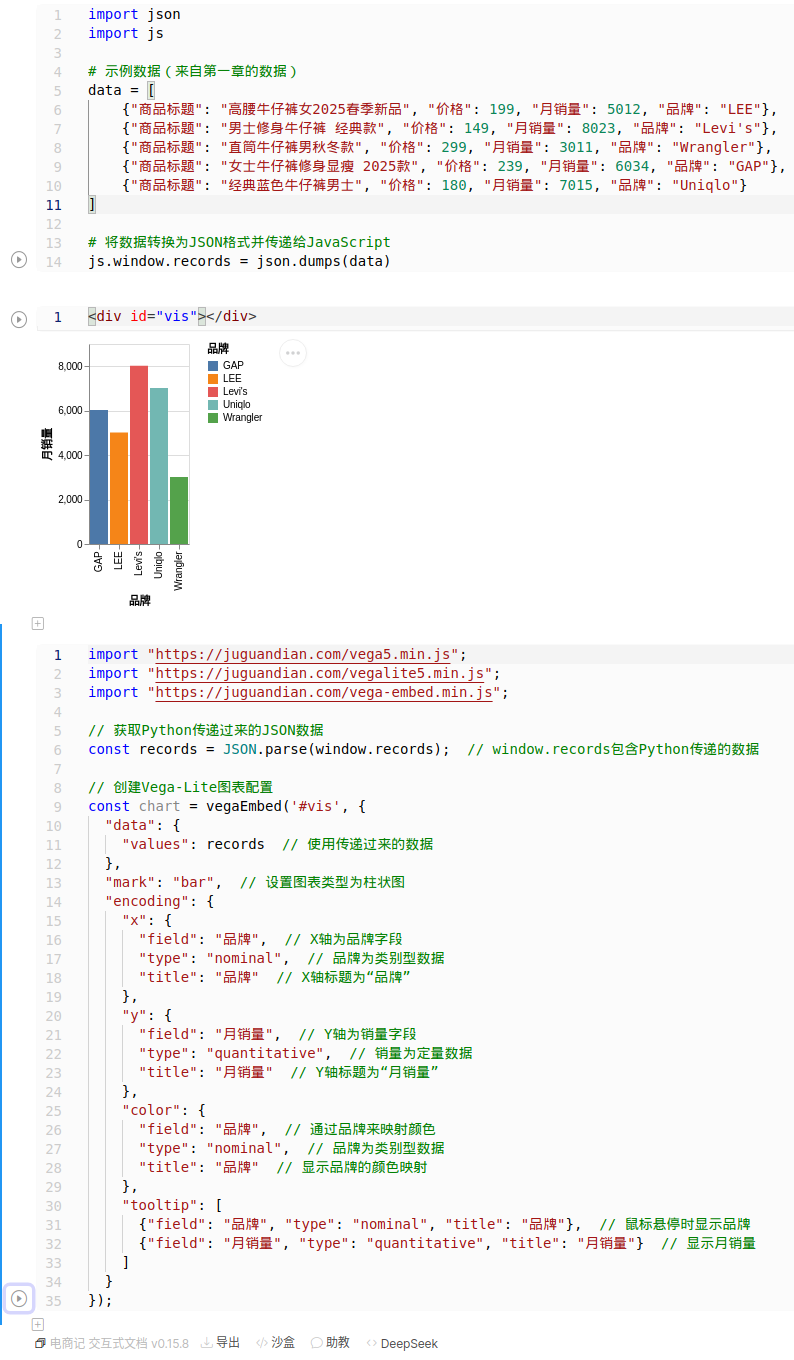The width and height of the screenshot is (794, 1360).
Task: Click the 月销量 y-axis title
Action: [47, 444]
